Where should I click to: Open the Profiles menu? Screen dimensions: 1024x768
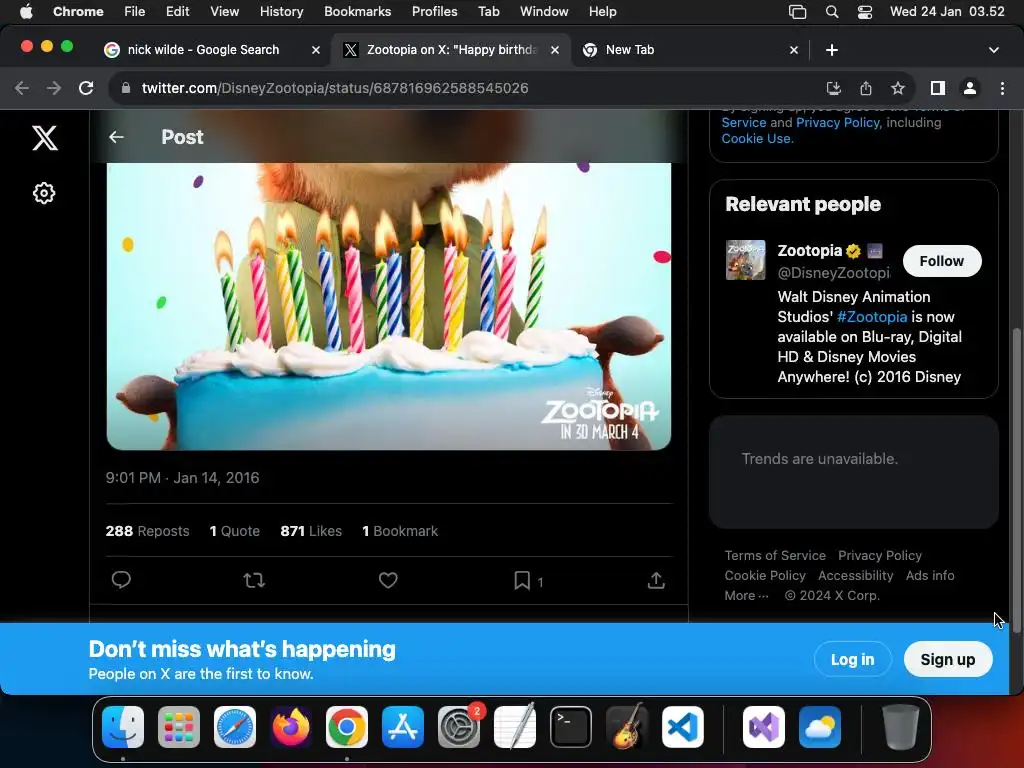(434, 12)
